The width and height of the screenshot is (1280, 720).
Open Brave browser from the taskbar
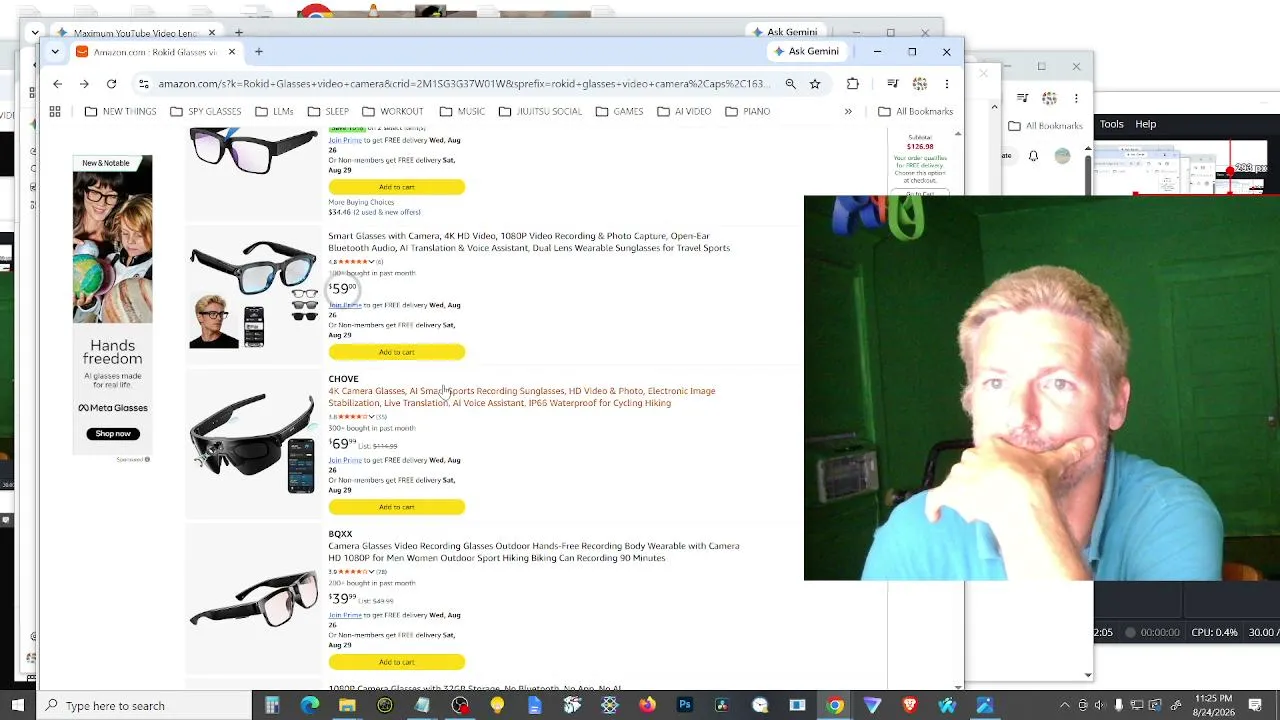910,706
